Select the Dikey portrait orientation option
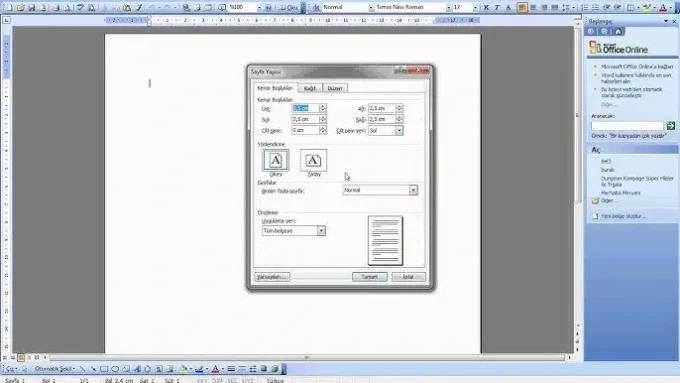This screenshot has width=680, height=383. coord(276,160)
